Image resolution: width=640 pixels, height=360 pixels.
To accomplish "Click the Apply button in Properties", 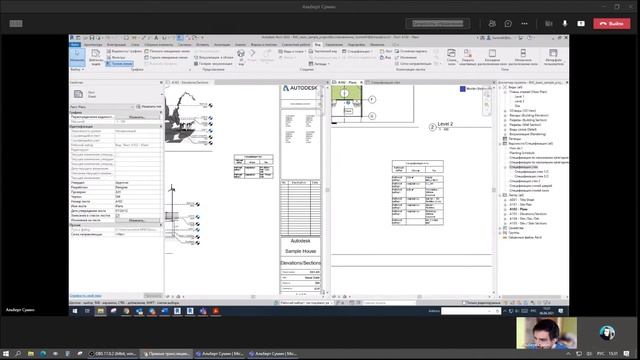I will click(x=153, y=296).
